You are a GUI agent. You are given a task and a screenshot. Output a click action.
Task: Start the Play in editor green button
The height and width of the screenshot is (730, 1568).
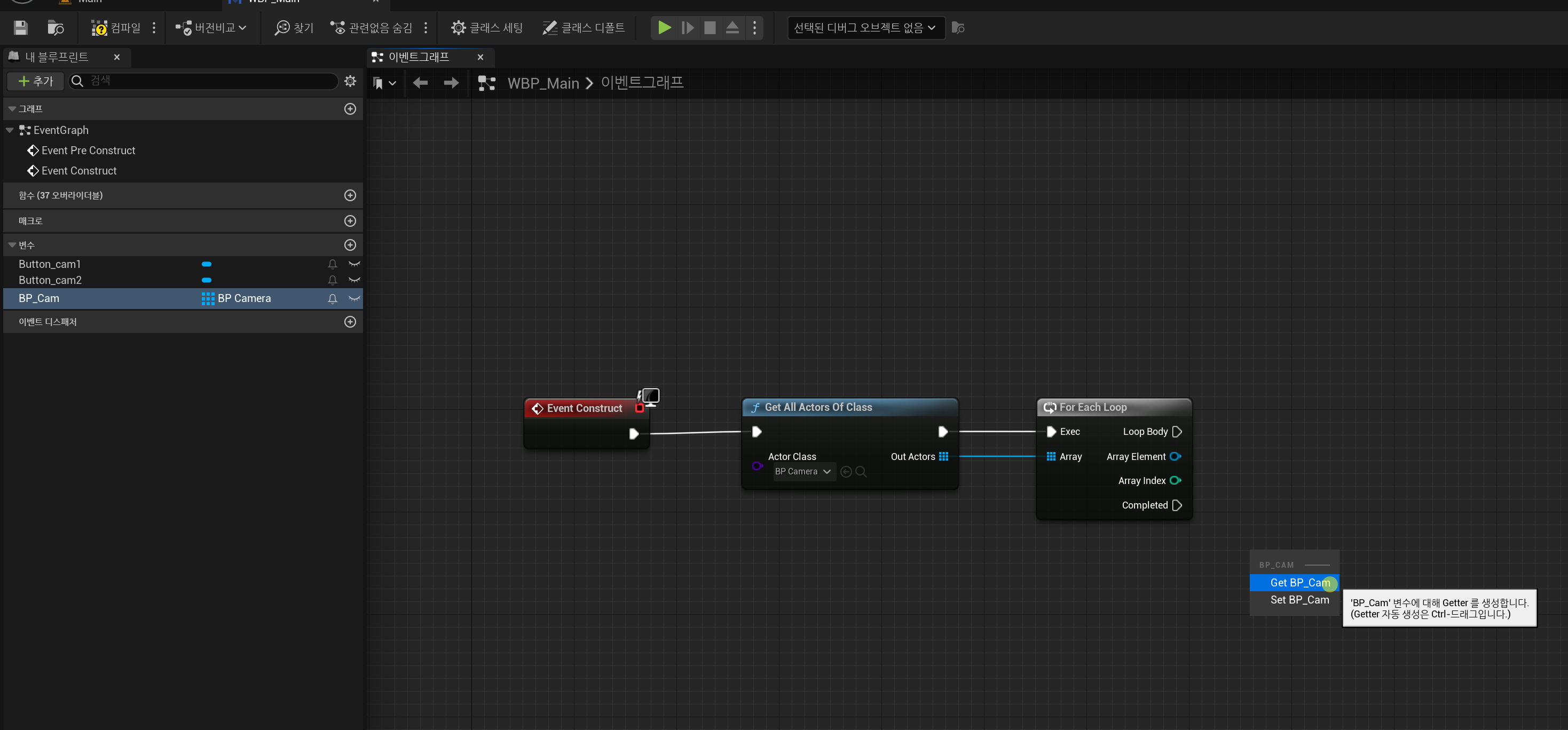[665, 27]
